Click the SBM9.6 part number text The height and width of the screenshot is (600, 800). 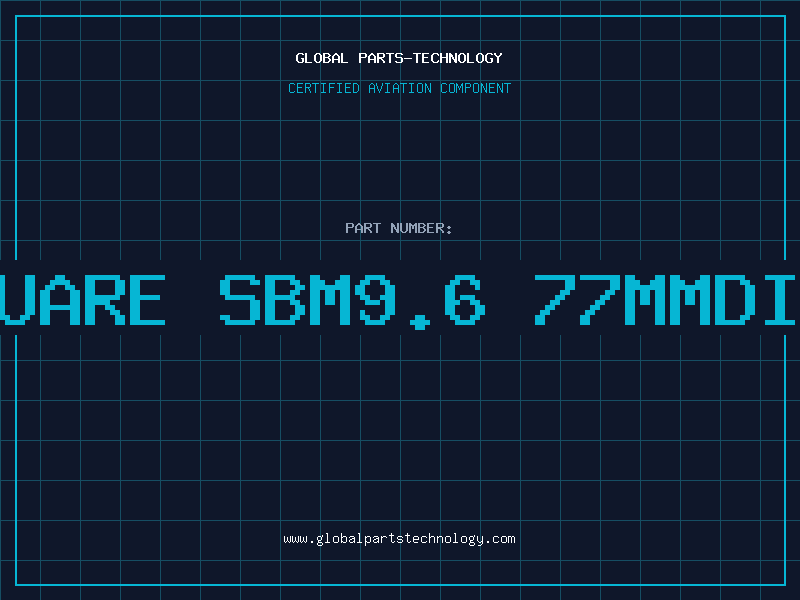click(352, 301)
